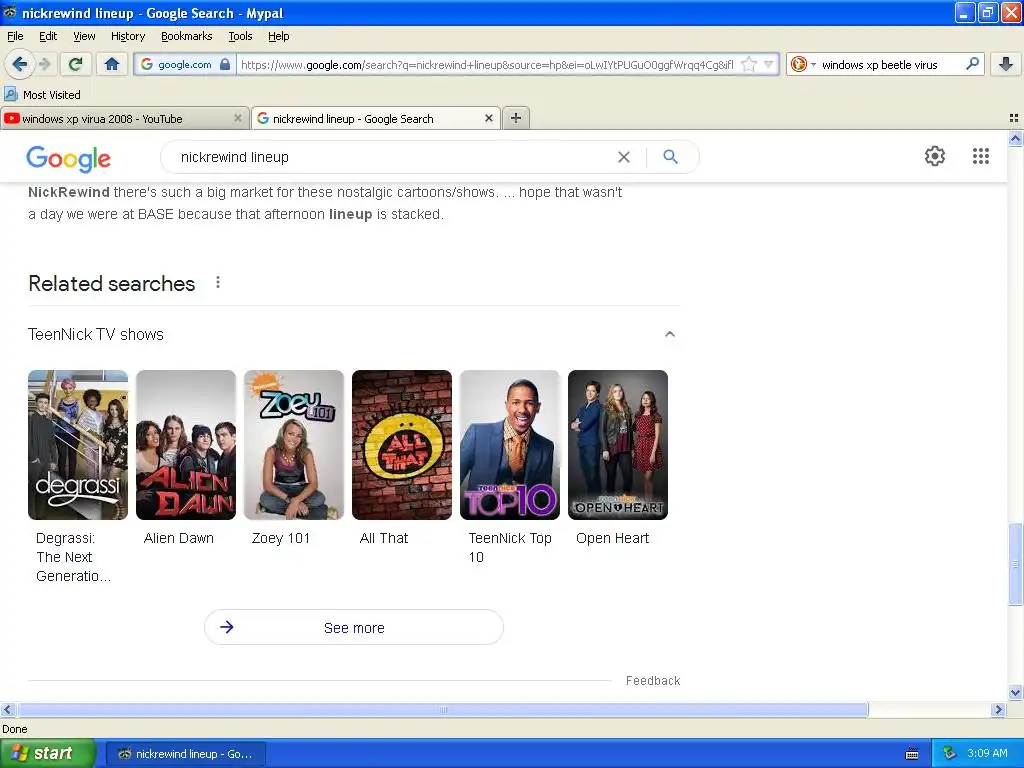Open the Alien Dawn poster thumbnail

(185, 445)
